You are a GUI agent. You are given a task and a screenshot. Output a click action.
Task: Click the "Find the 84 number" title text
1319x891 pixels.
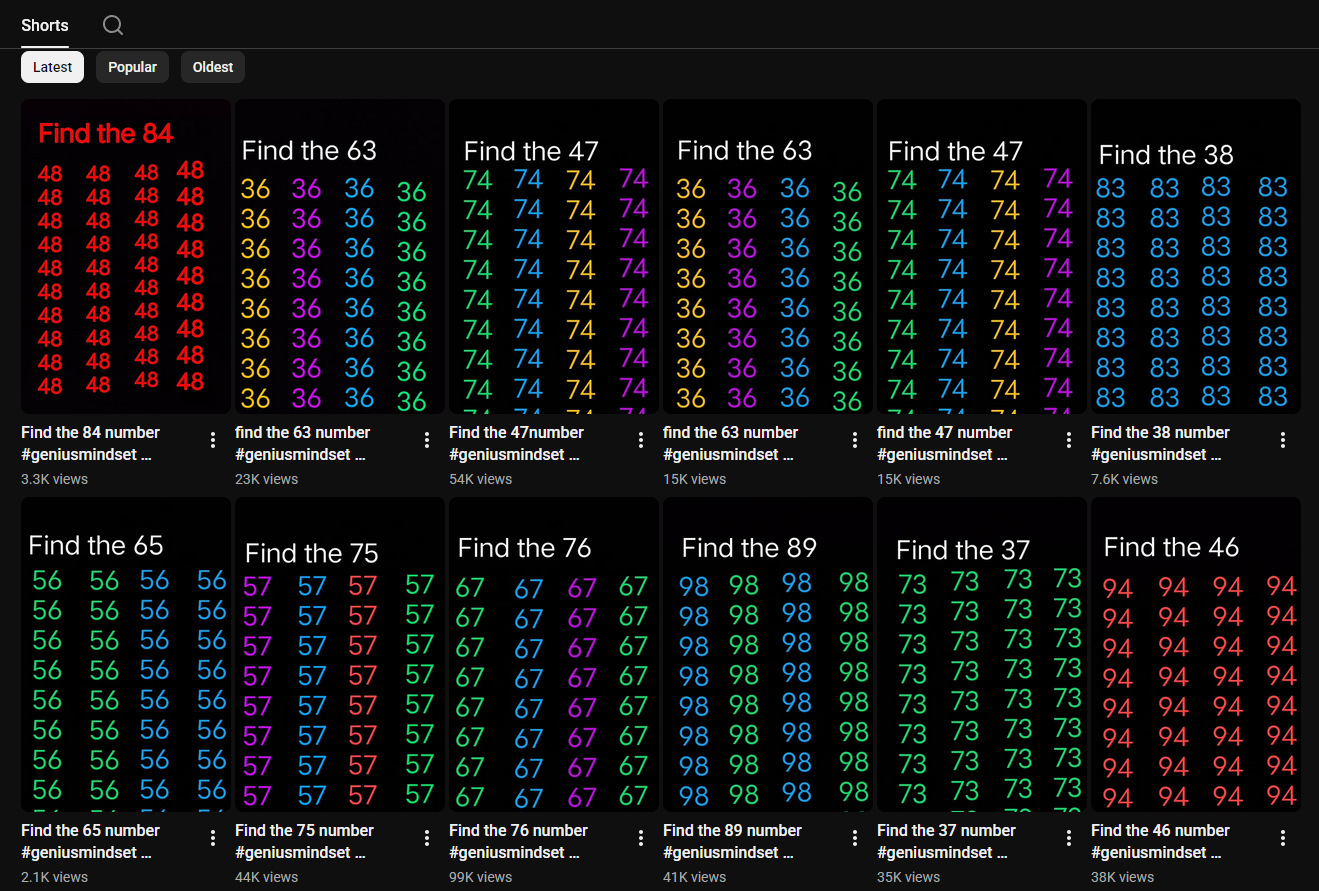coord(90,432)
